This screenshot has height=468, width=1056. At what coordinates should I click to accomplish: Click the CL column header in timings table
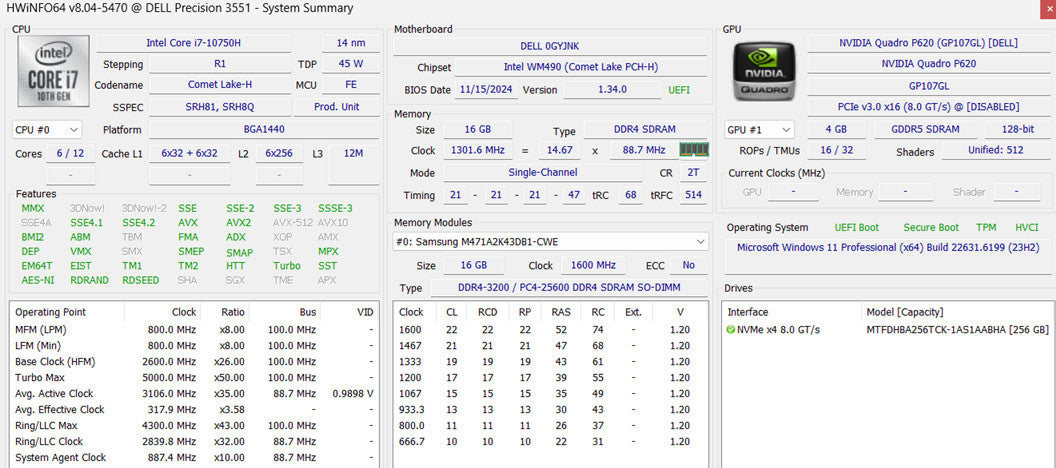pyautogui.click(x=451, y=312)
